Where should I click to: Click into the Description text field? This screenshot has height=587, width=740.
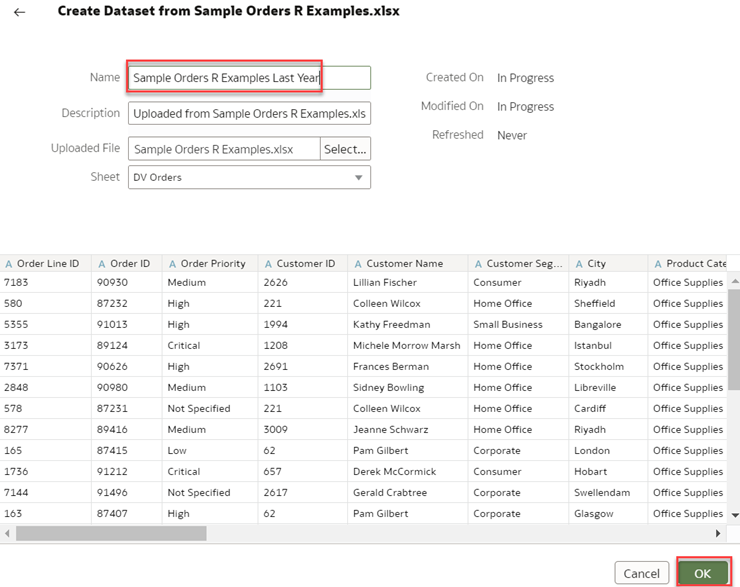[249, 114]
